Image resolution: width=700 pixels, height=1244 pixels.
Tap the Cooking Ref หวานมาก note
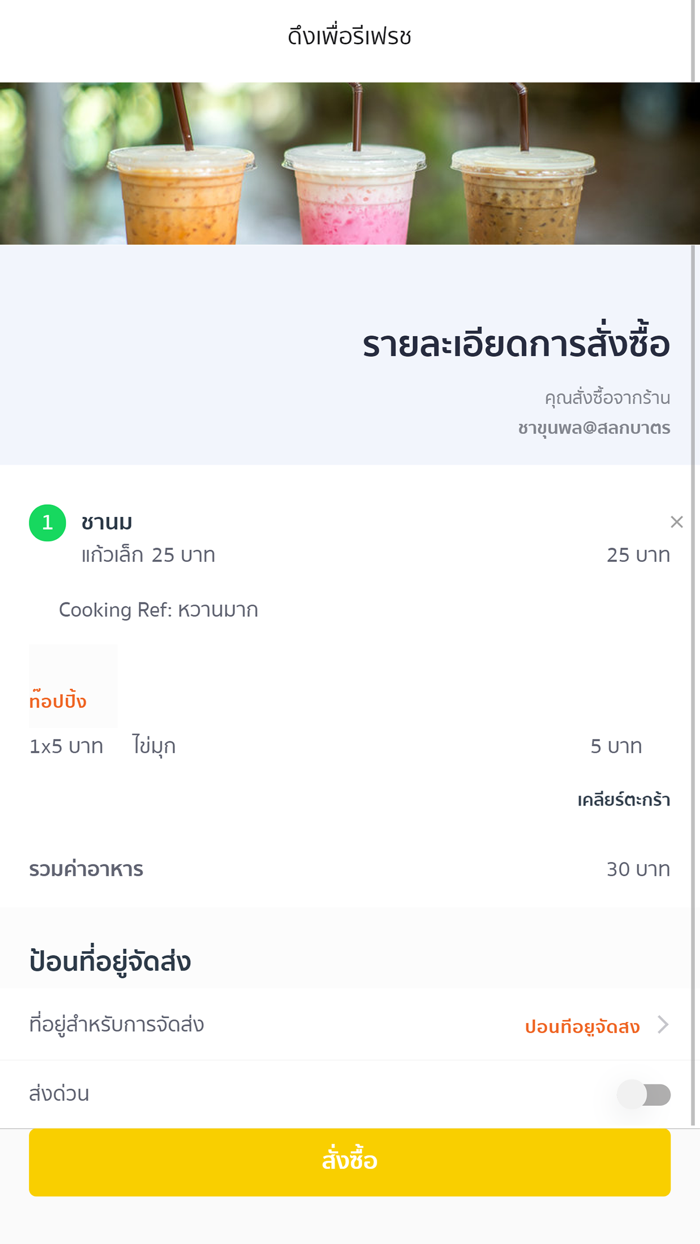pyautogui.click(x=158, y=610)
